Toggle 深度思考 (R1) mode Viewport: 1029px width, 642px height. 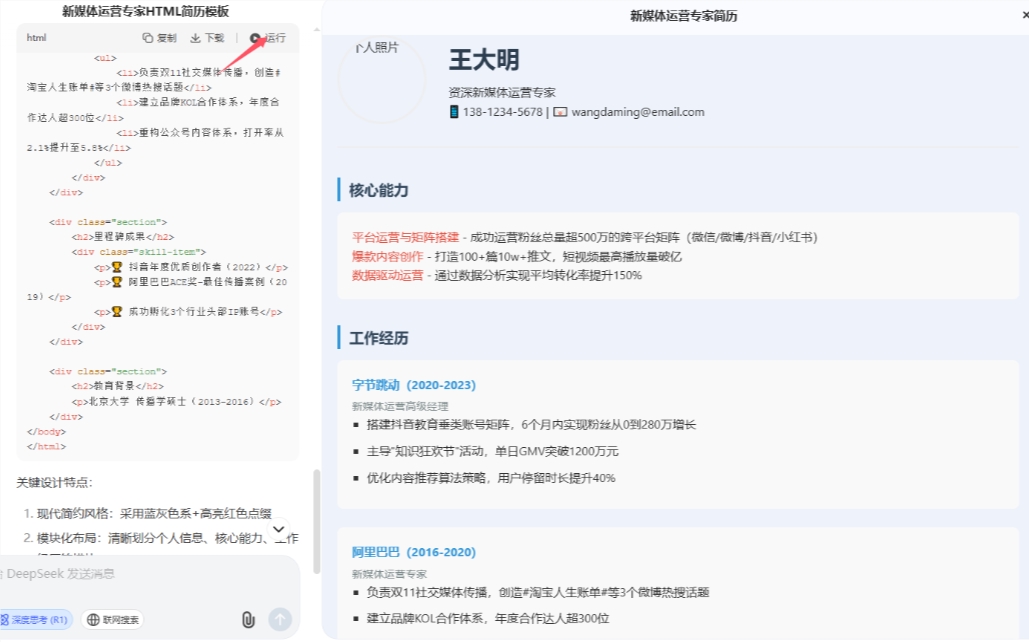(36, 620)
